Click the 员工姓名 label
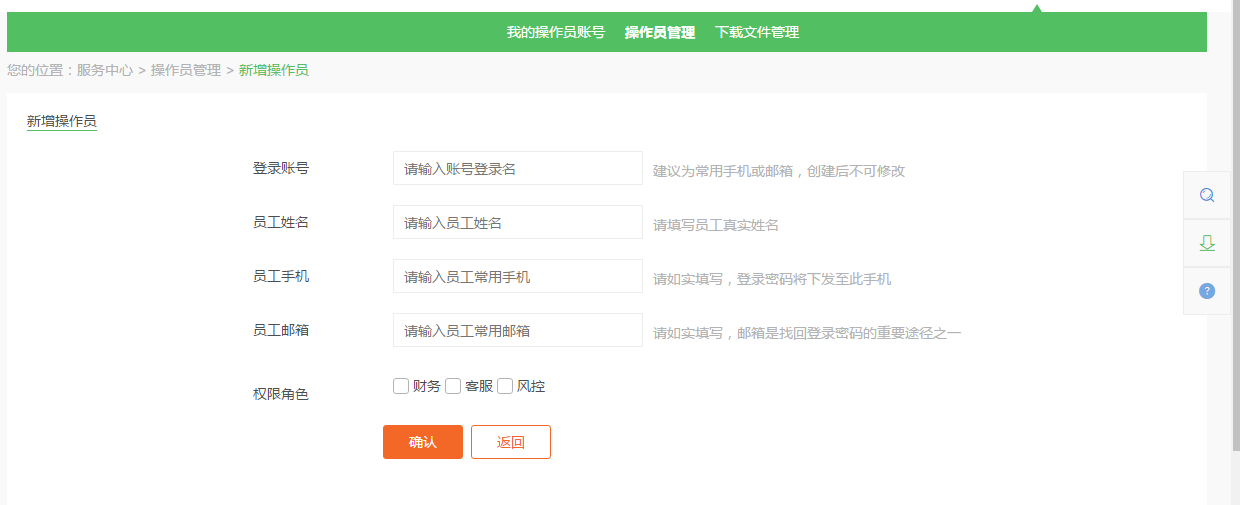This screenshot has height=505, width=1240. [281, 222]
